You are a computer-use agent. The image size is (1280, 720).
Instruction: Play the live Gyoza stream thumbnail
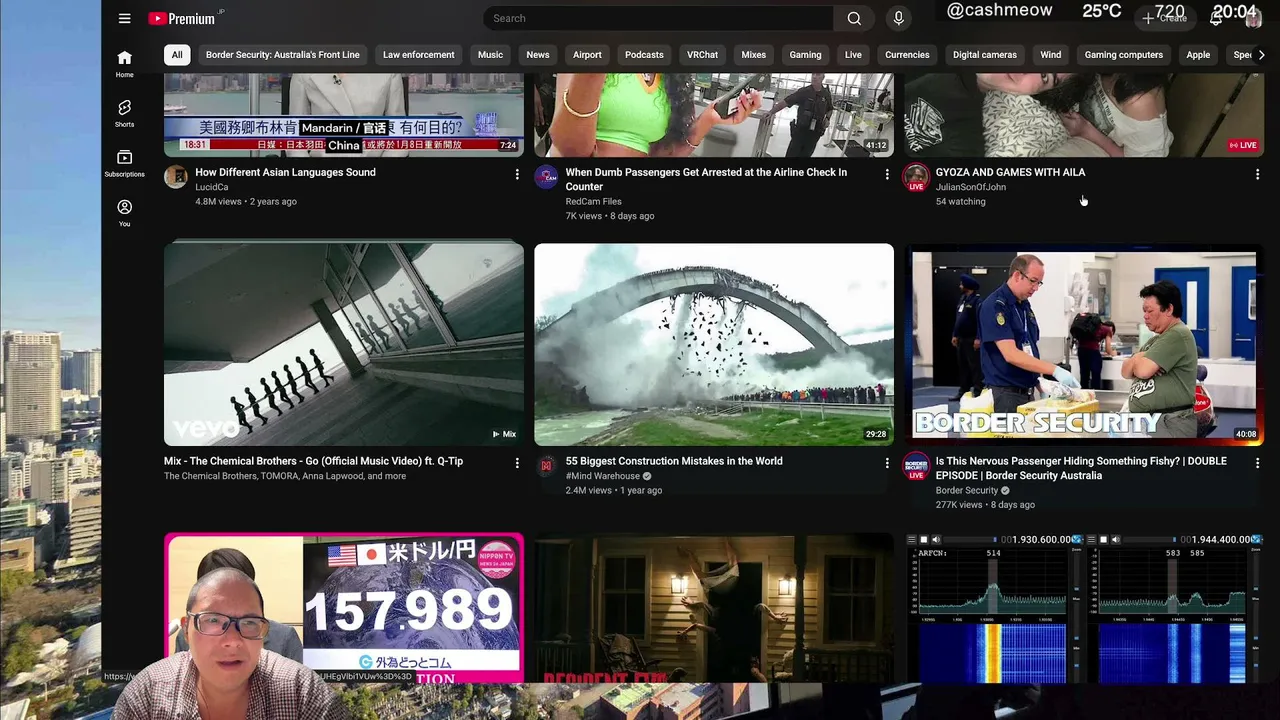tap(1084, 115)
